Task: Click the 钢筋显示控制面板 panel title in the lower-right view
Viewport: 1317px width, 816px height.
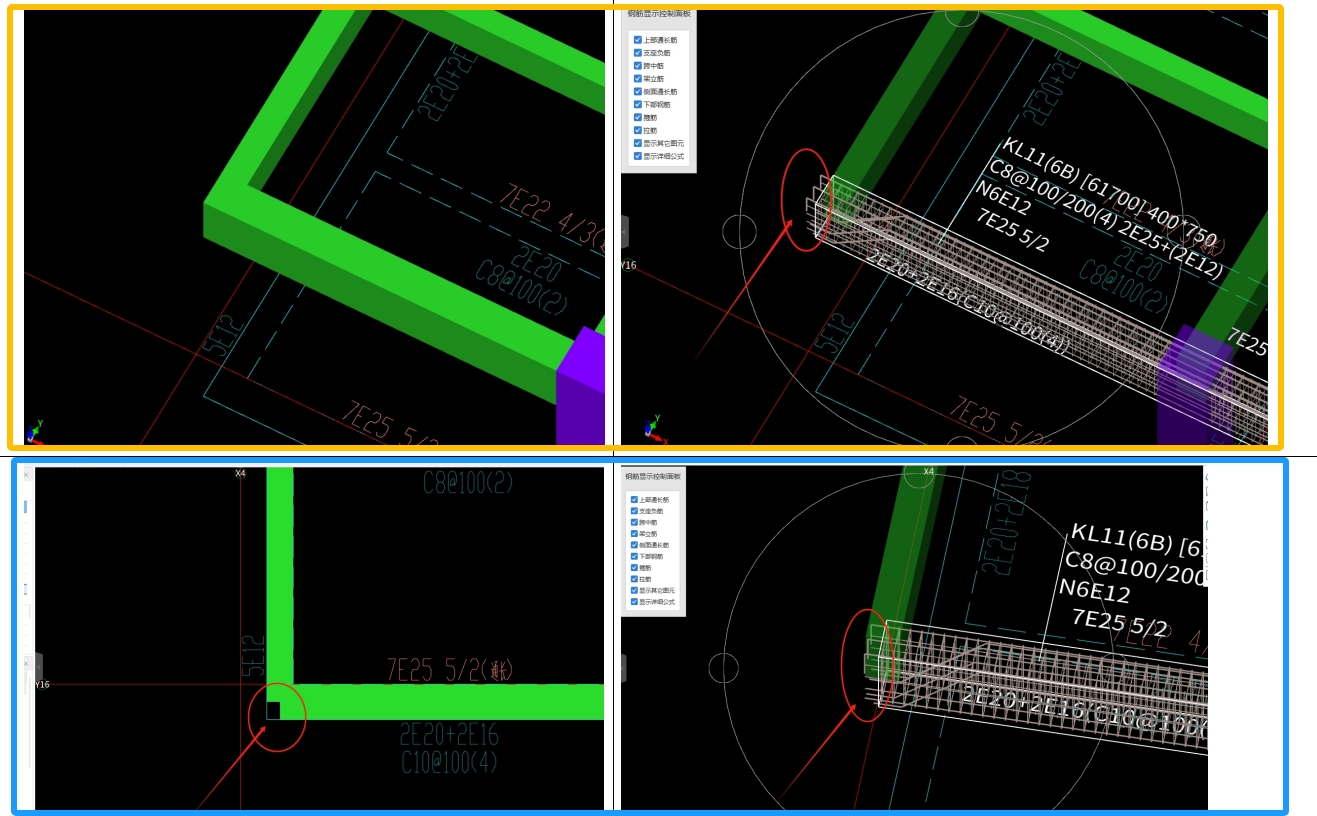Action: (653, 476)
